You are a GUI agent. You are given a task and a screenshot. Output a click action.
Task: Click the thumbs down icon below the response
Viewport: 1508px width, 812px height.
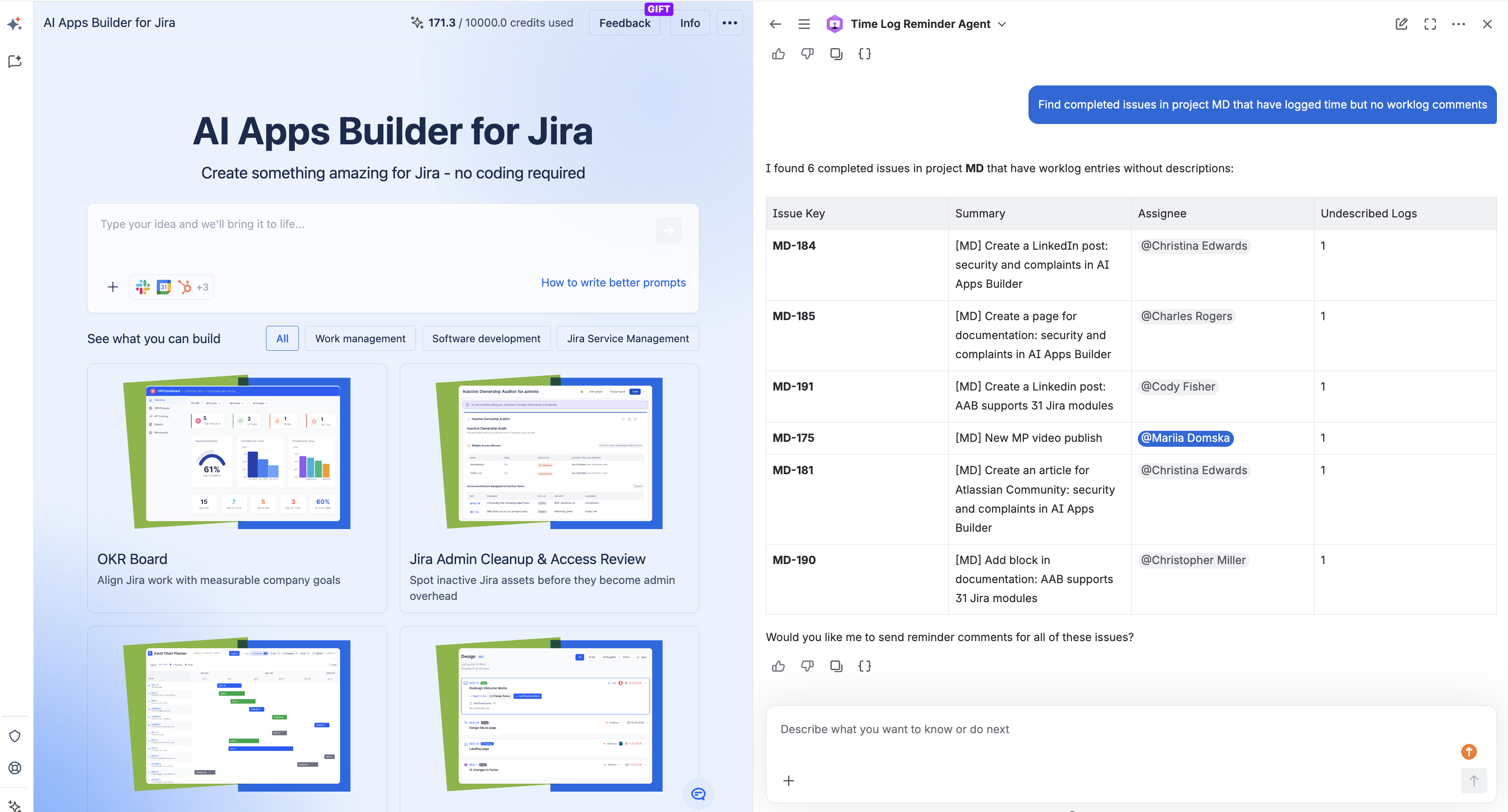(x=807, y=665)
